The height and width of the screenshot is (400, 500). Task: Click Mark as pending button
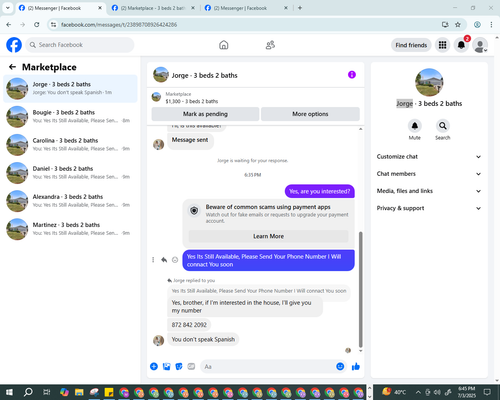coord(205,114)
